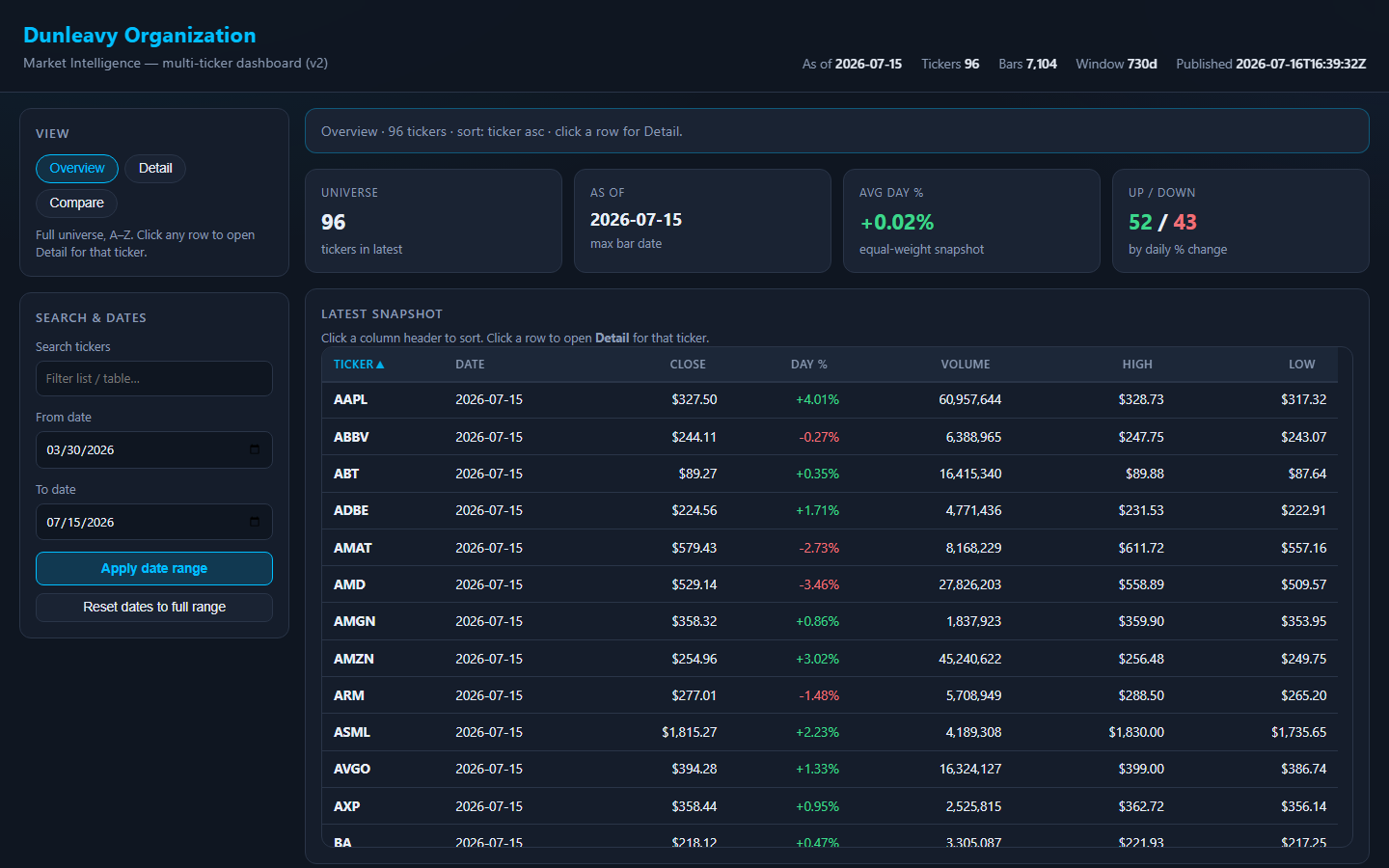Sort table by TICKER column header
The image size is (1389, 868).
click(359, 365)
